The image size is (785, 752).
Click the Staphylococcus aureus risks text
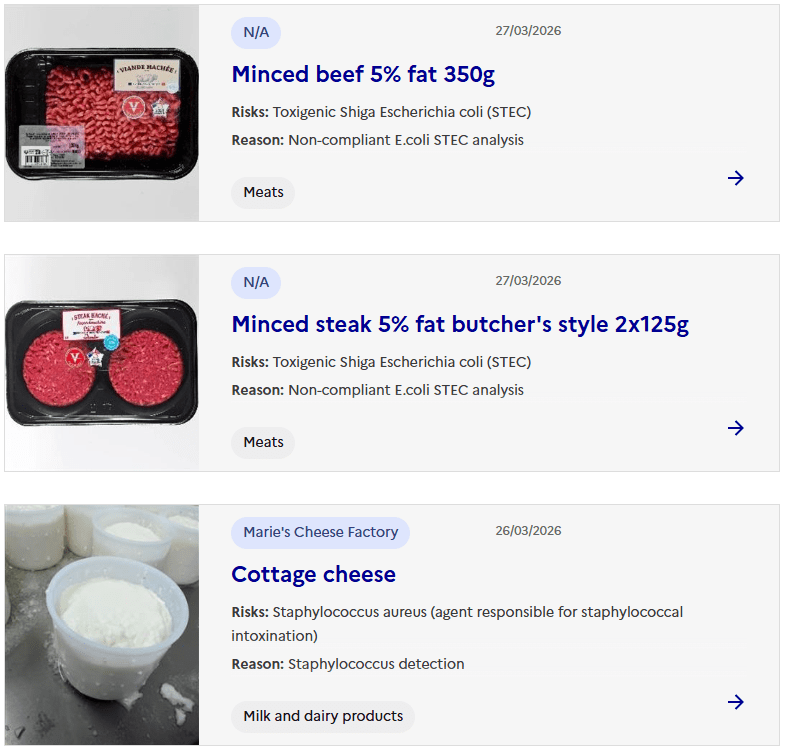[457, 623]
